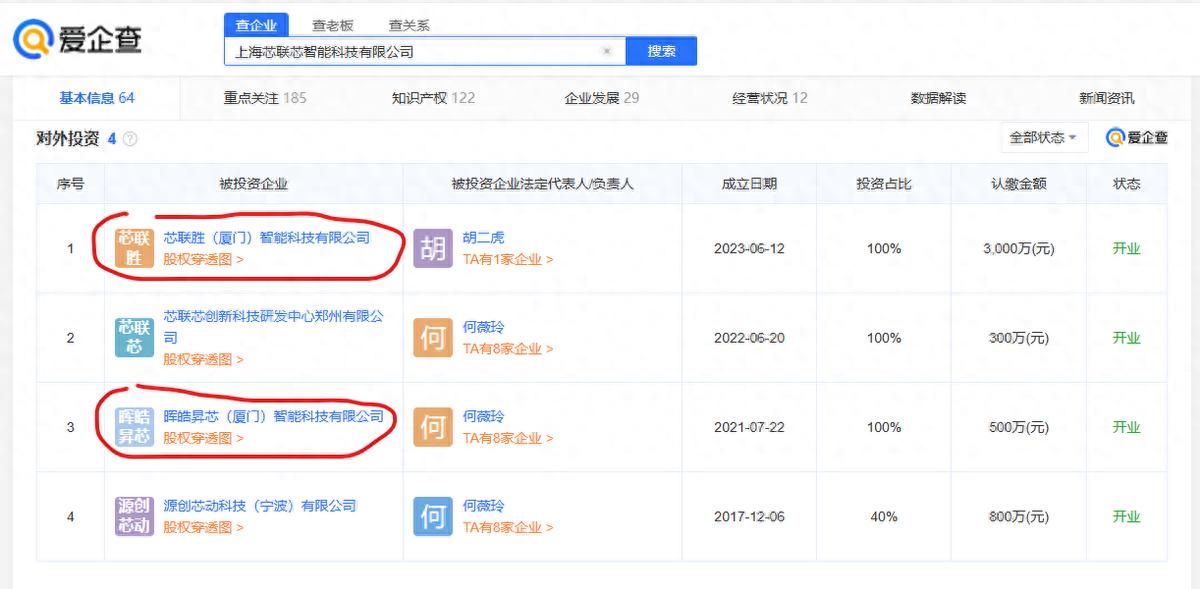
Task: Click the 爱企查 logo in top left corner
Action: (75, 37)
